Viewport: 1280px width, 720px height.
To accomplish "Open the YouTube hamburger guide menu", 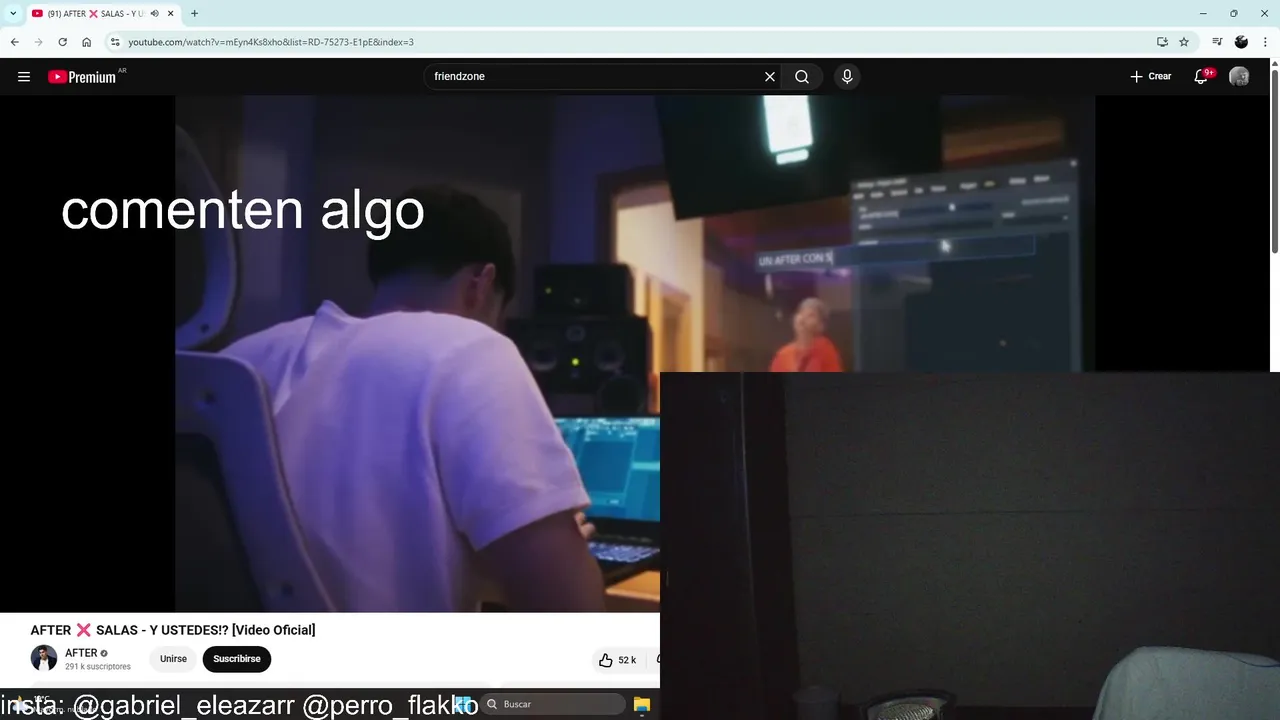I will (x=24, y=77).
